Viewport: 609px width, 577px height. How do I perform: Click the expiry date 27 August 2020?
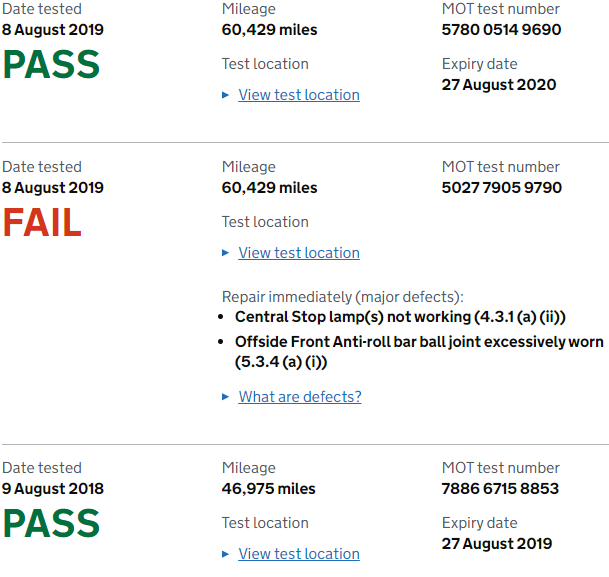[x=499, y=85]
